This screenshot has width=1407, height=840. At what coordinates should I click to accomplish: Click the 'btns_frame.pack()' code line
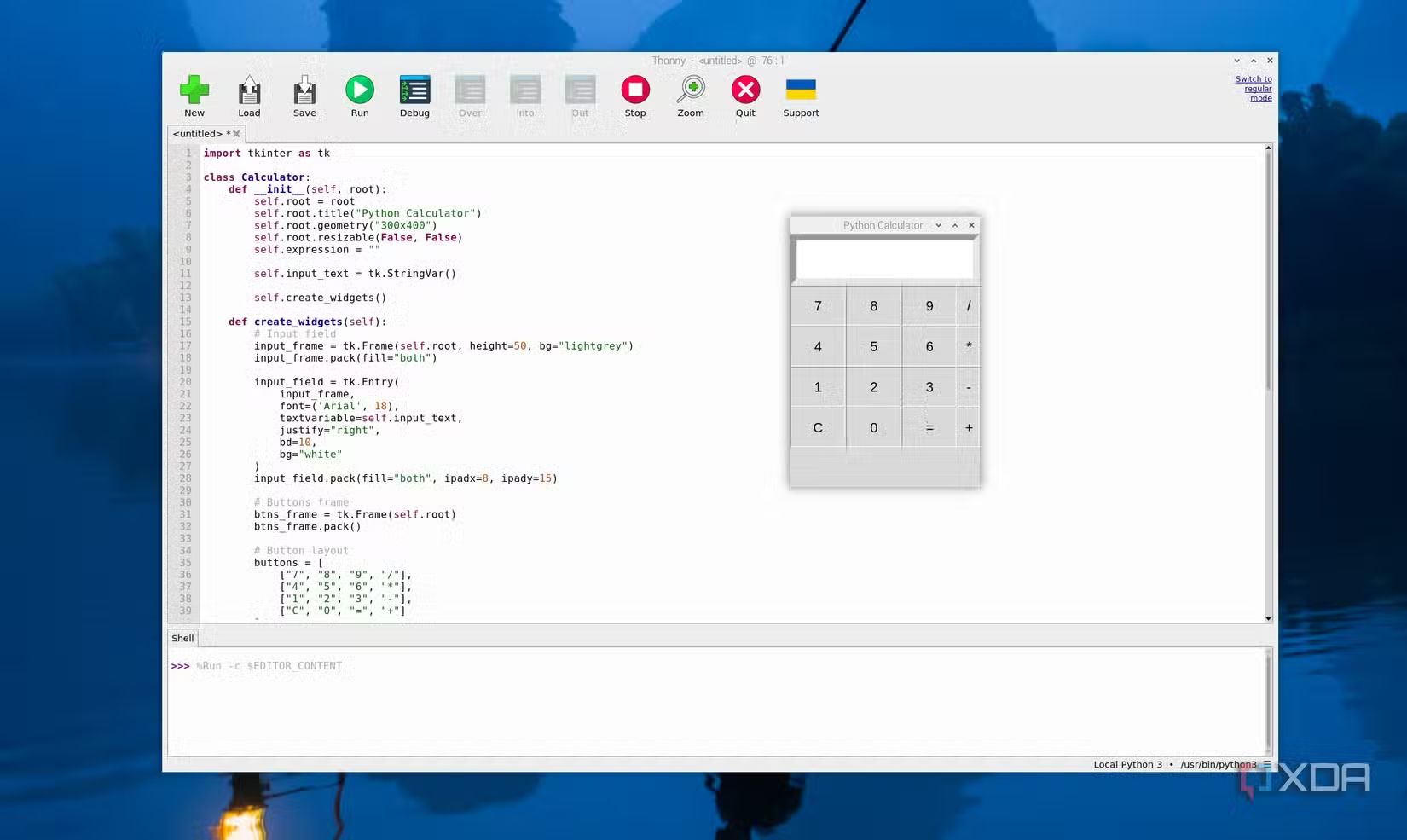[x=307, y=526]
